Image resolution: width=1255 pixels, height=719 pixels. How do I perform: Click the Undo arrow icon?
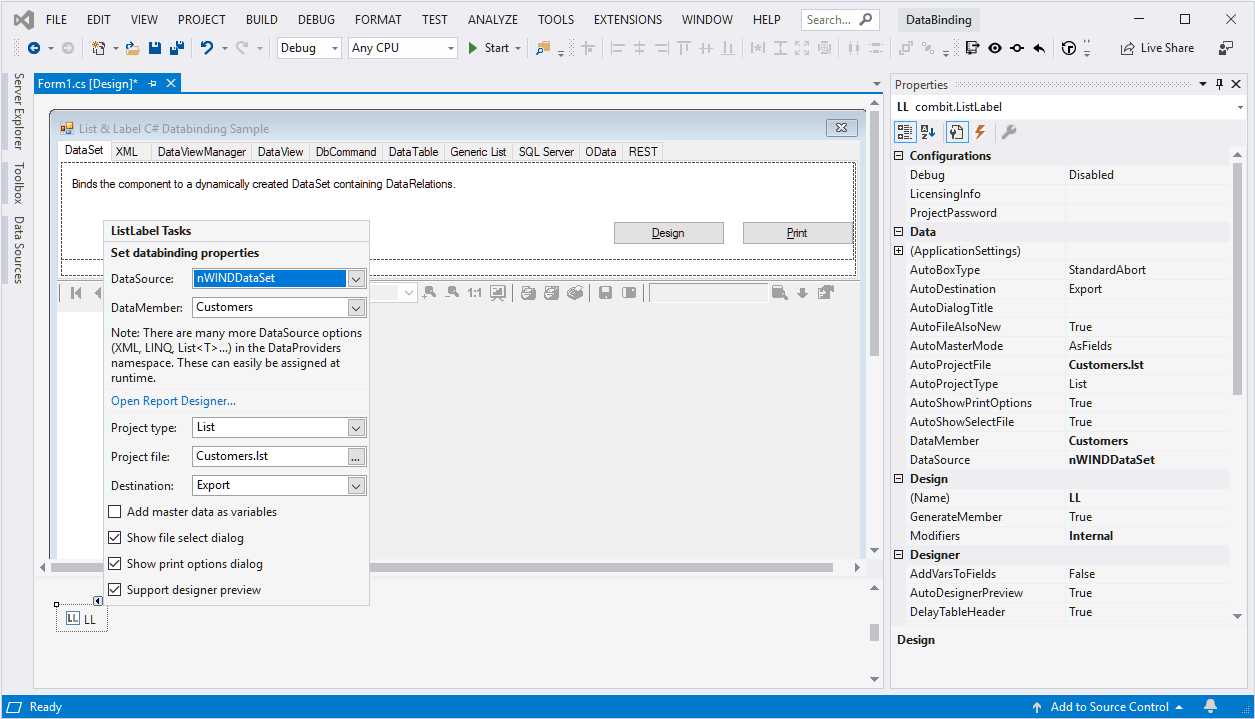pos(207,48)
